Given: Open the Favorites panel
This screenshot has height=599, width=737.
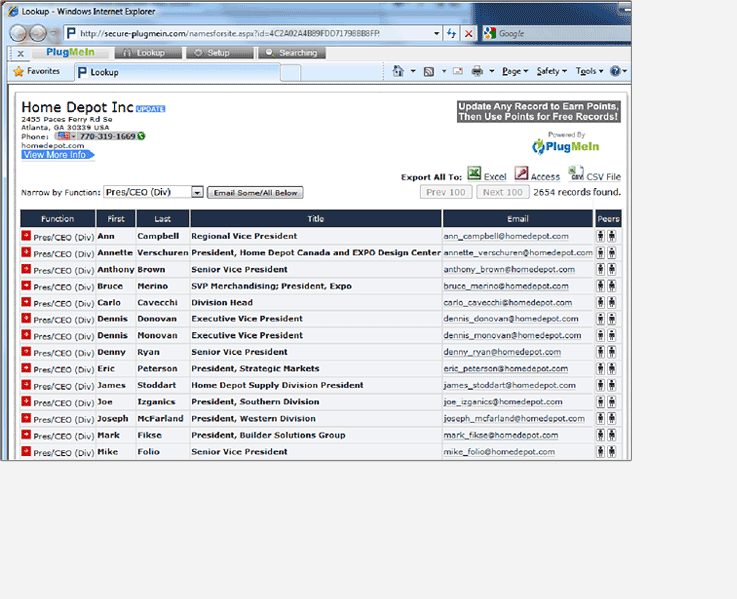Looking at the screenshot, I should 37,71.
